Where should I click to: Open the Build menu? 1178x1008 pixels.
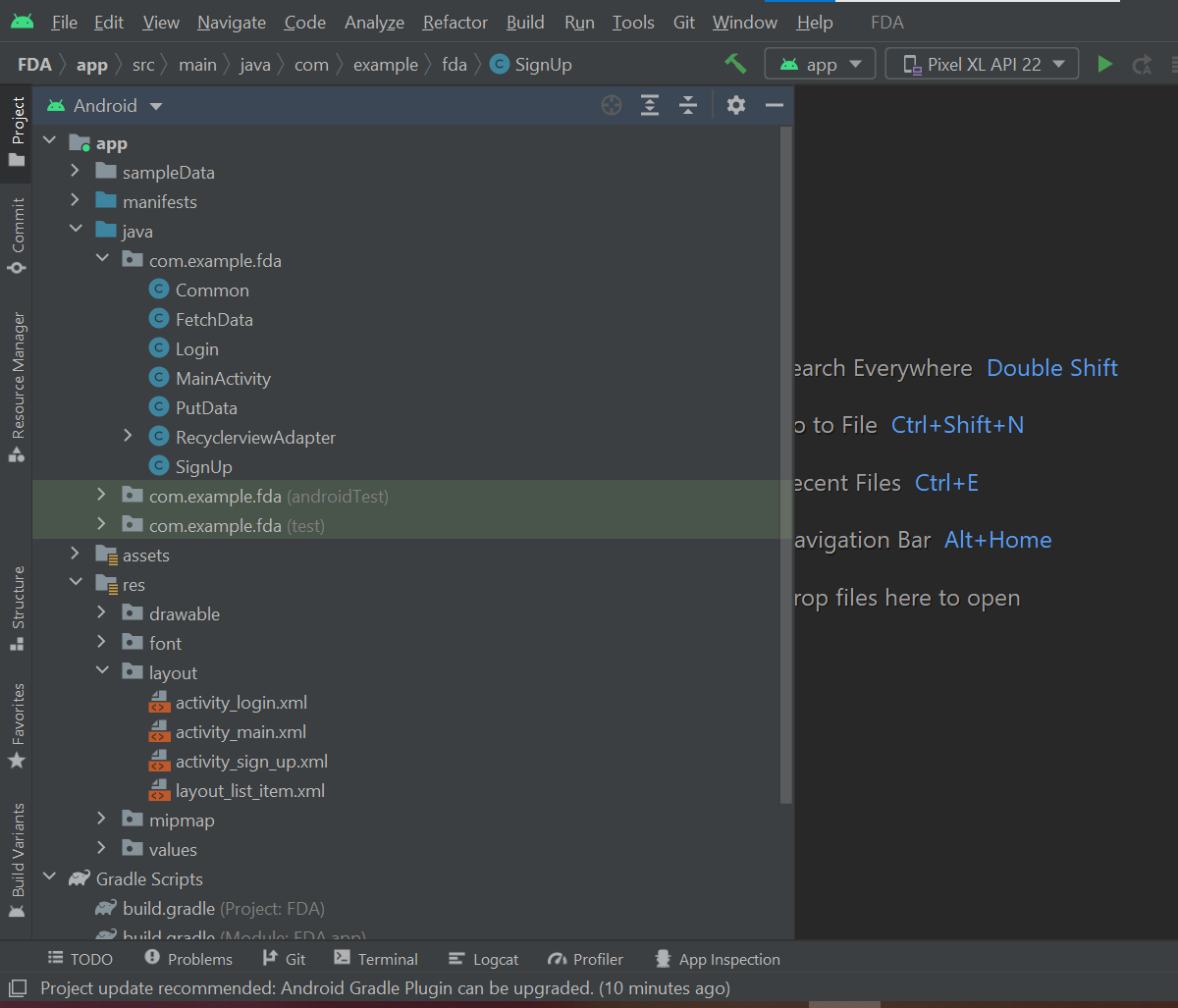tap(526, 23)
